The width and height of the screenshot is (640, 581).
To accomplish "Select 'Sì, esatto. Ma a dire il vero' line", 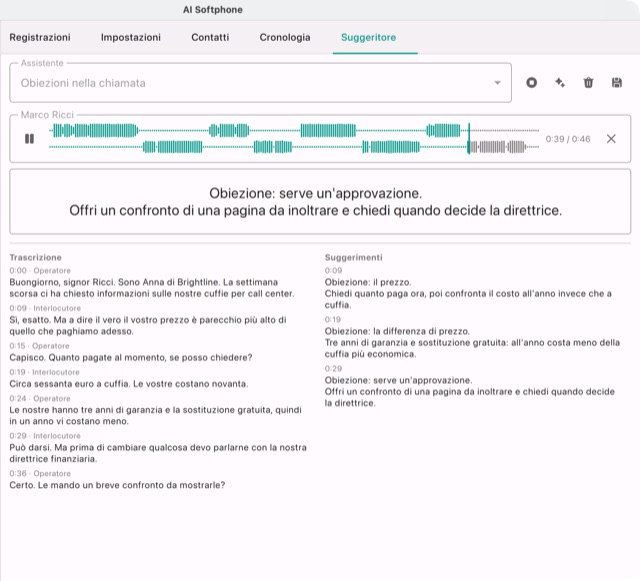I will pyautogui.click(x=148, y=325).
